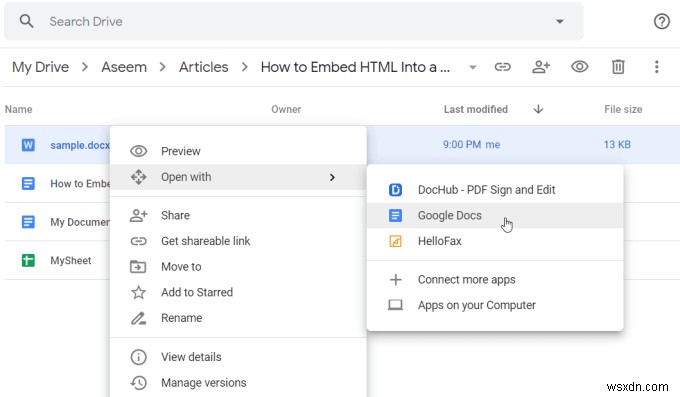Image resolution: width=680 pixels, height=397 pixels.
Task: Click the laptop computer icon
Action: pyautogui.click(x=395, y=305)
